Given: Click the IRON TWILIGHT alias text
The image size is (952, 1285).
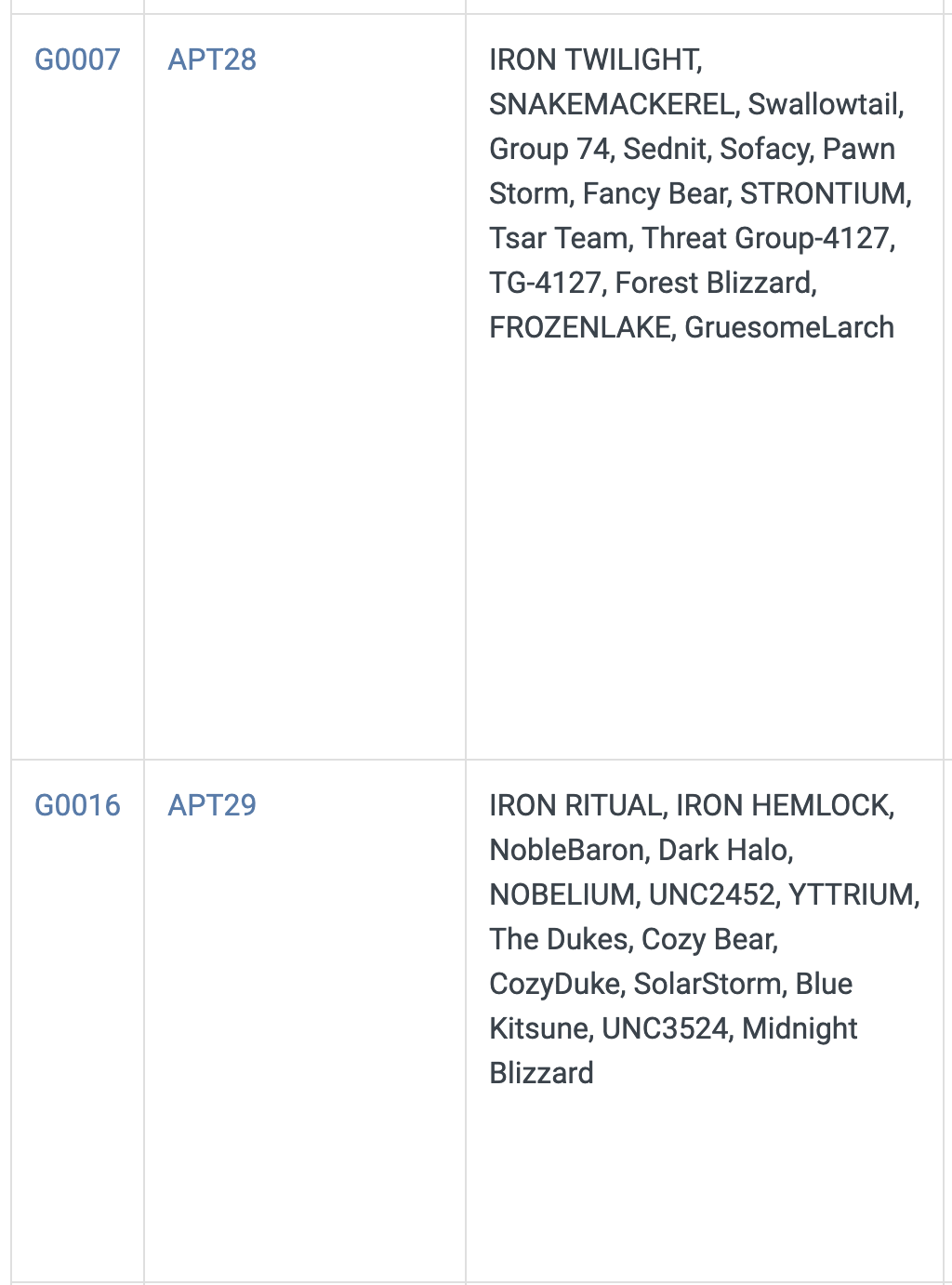Looking at the screenshot, I should (x=593, y=60).
